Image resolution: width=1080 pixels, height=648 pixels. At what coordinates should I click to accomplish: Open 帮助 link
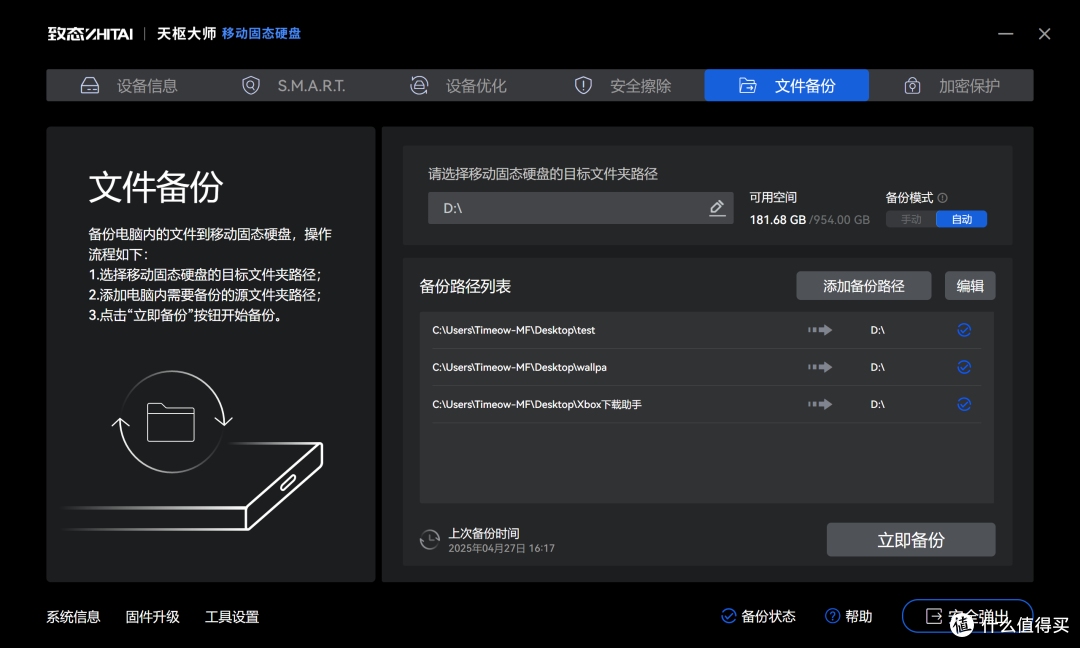(x=858, y=616)
